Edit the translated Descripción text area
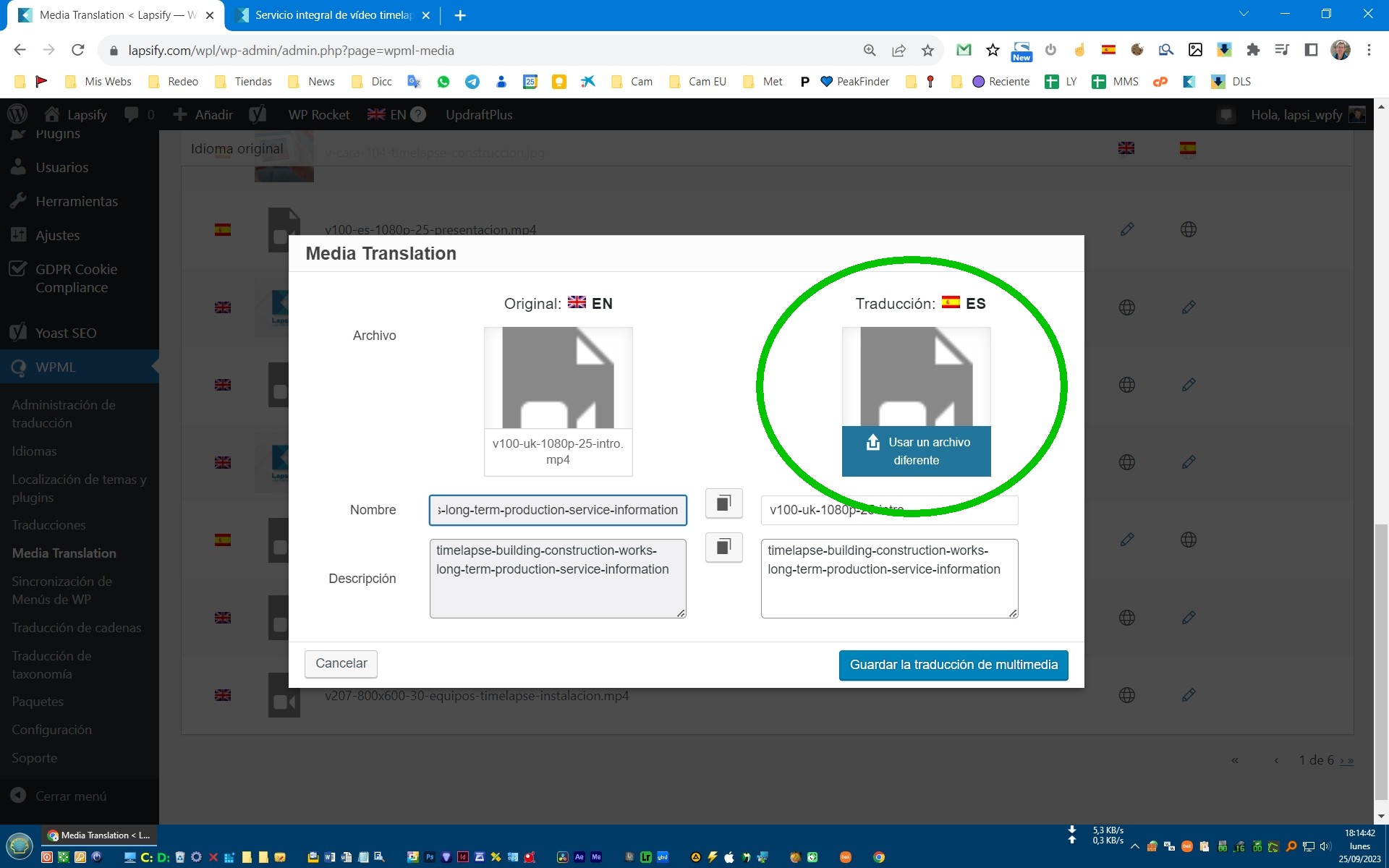 [x=889, y=579]
